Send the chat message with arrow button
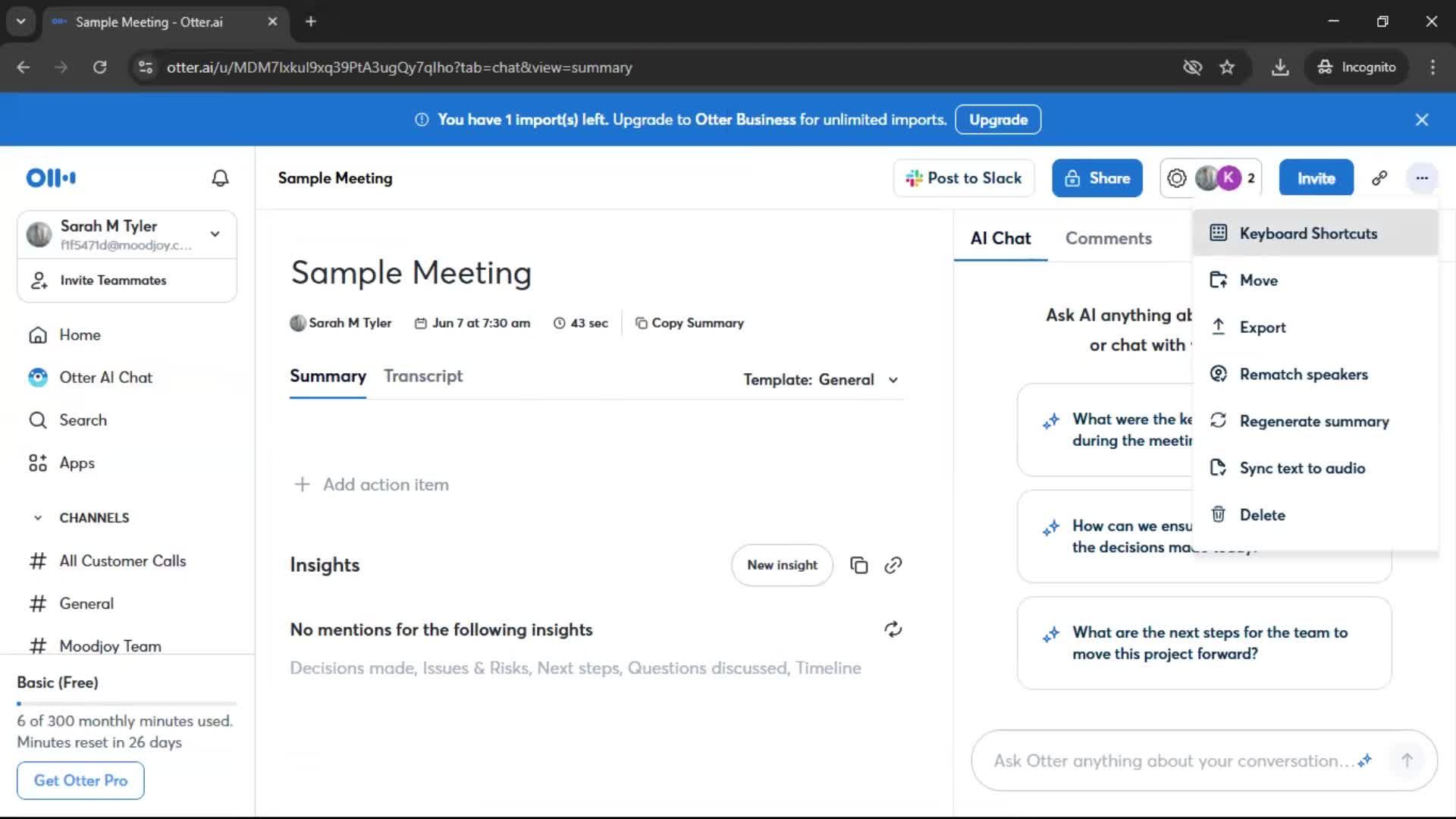This screenshot has width=1456, height=819. [1407, 761]
